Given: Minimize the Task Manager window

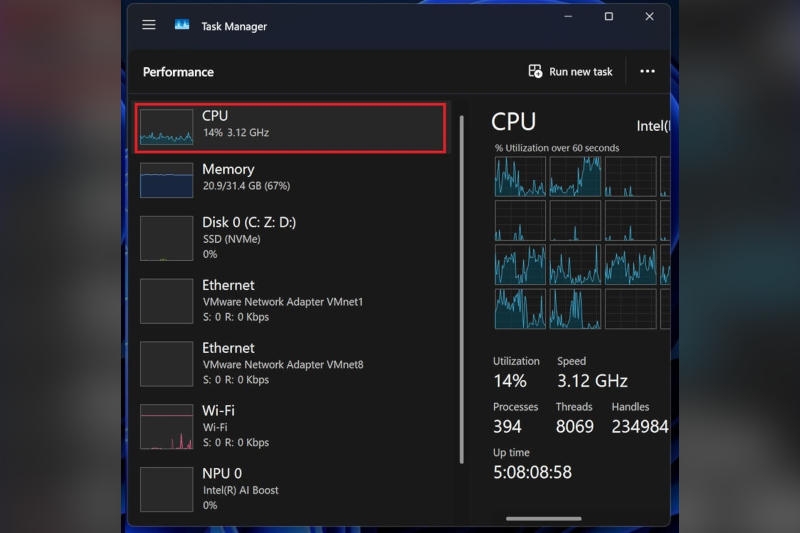Looking at the screenshot, I should 568,17.
